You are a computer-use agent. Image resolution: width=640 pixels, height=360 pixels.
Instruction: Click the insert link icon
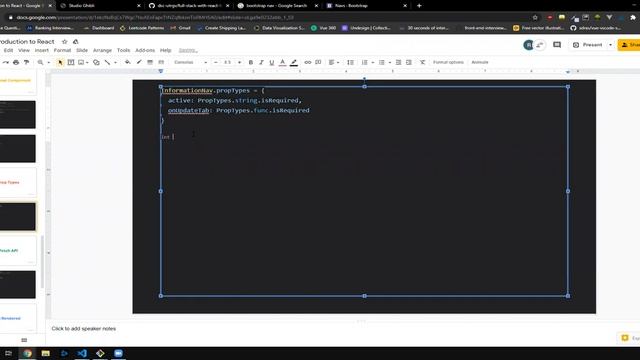pos(308,62)
